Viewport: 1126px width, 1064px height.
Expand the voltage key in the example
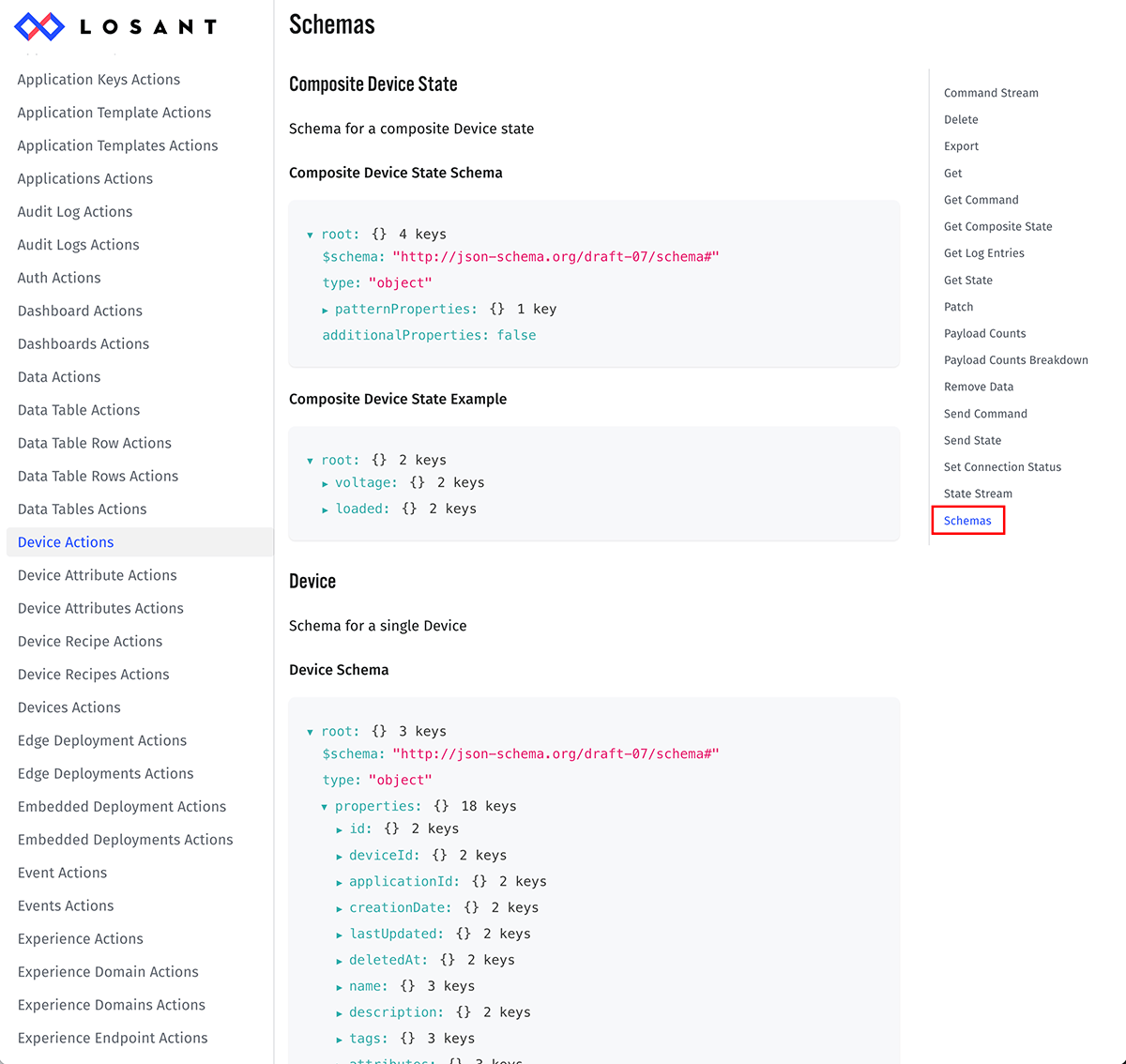[326, 483]
